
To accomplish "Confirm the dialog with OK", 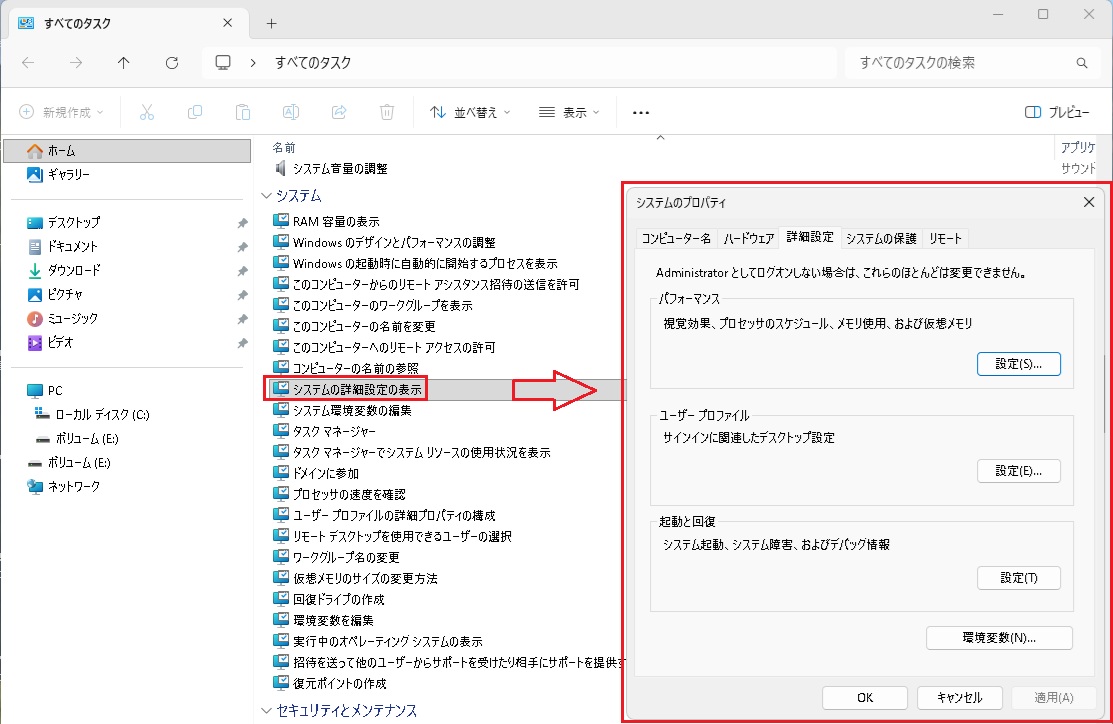I will (865, 698).
